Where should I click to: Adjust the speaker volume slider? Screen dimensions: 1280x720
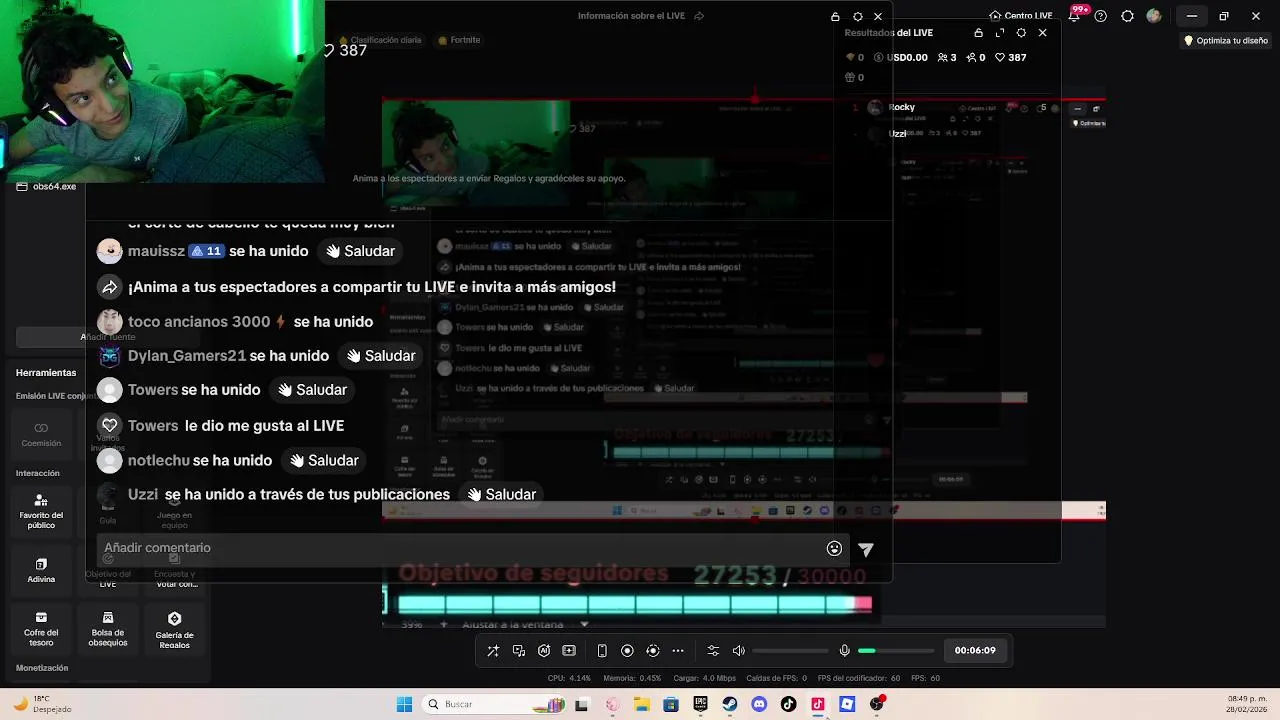790,651
